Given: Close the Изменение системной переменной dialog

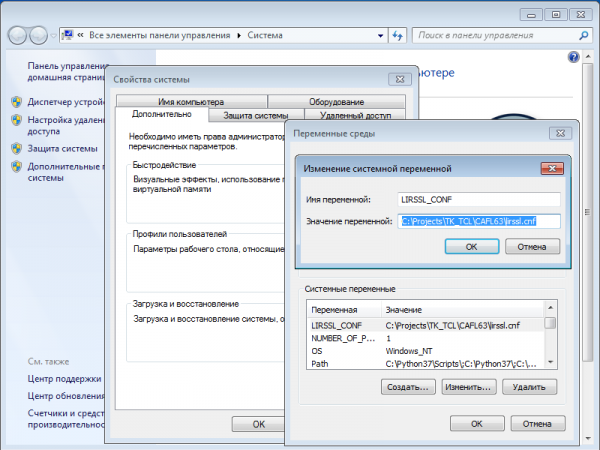Looking at the screenshot, I should pyautogui.click(x=550, y=169).
